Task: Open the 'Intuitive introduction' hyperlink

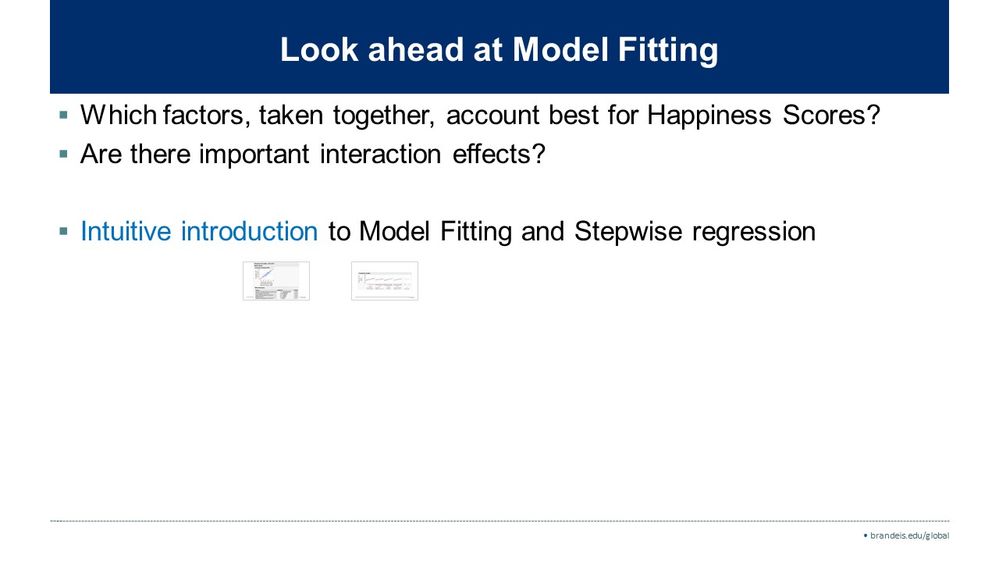Action: pos(198,231)
